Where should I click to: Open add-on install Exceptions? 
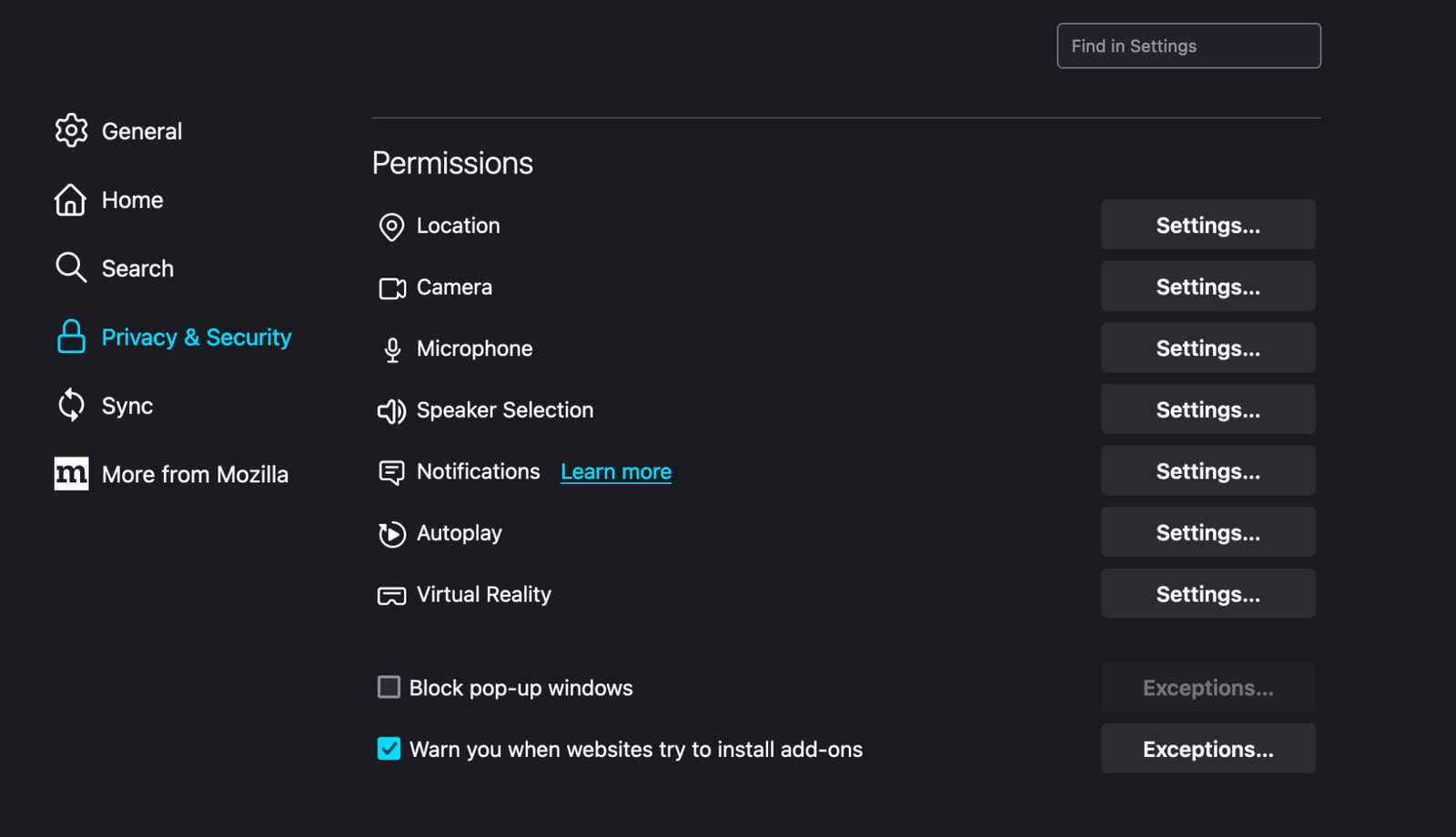click(x=1208, y=749)
